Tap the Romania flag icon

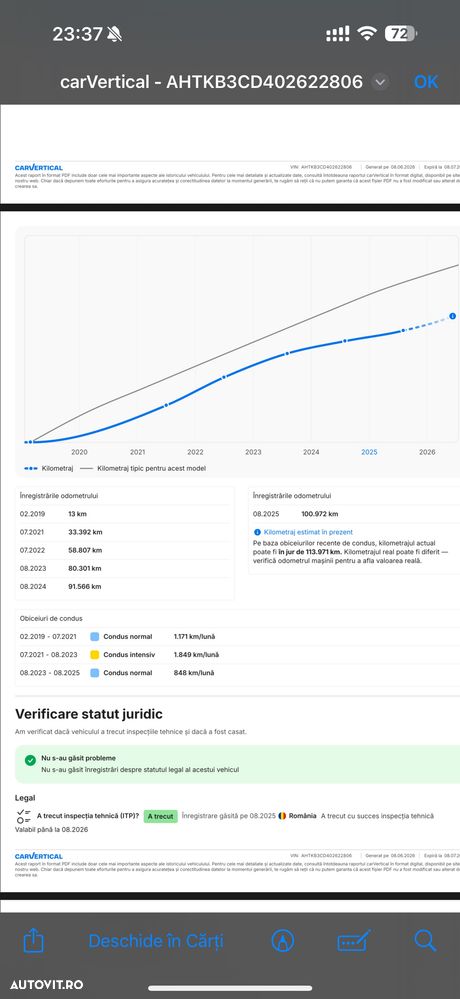[x=282, y=816]
